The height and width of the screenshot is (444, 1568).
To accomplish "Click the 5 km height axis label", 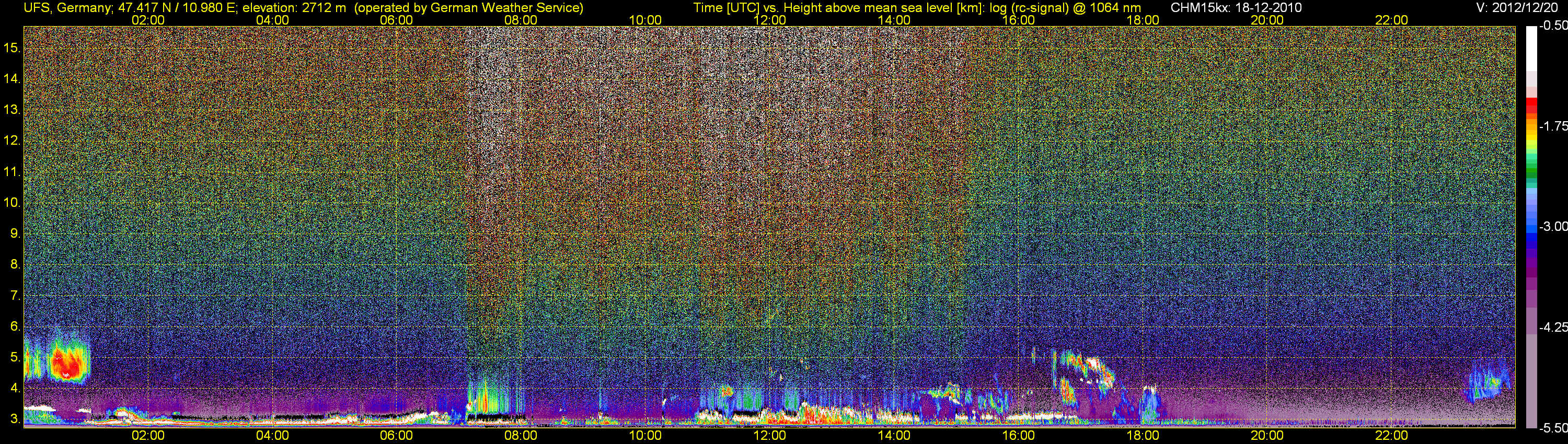I will 15,357.
